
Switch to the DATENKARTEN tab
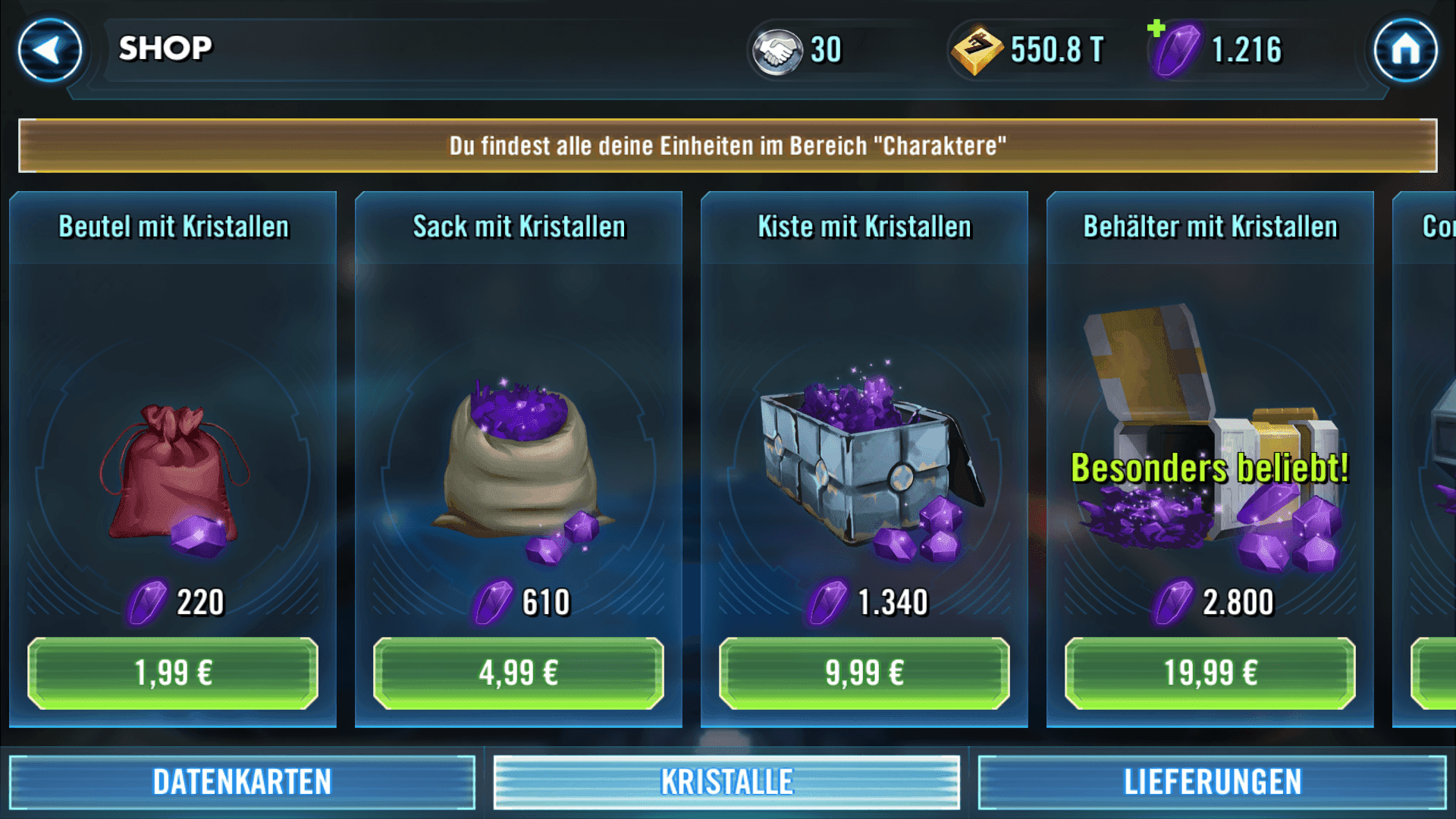pos(242,782)
